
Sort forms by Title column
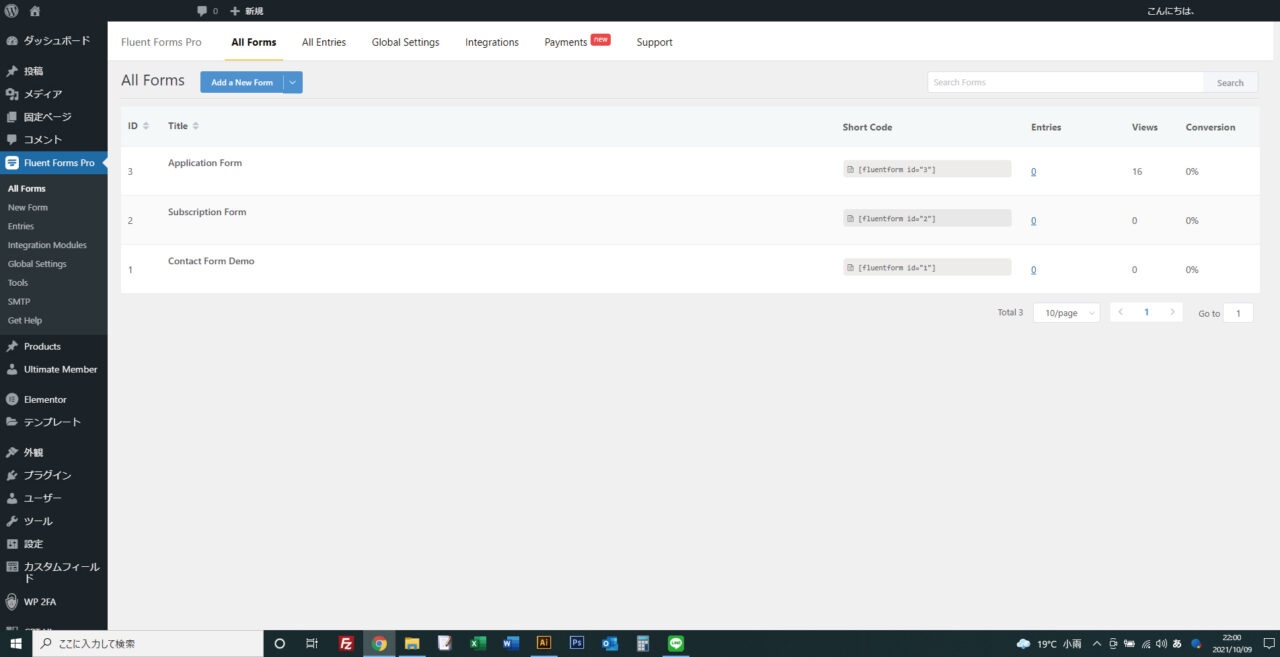click(x=183, y=126)
